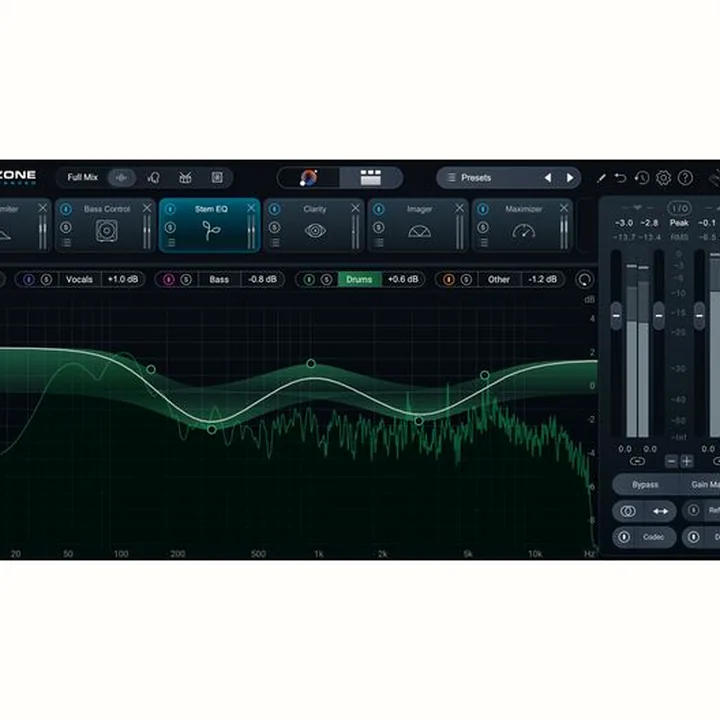Solo the Other stem
Image resolution: width=720 pixels, height=720 pixels.
pyautogui.click(x=466, y=279)
